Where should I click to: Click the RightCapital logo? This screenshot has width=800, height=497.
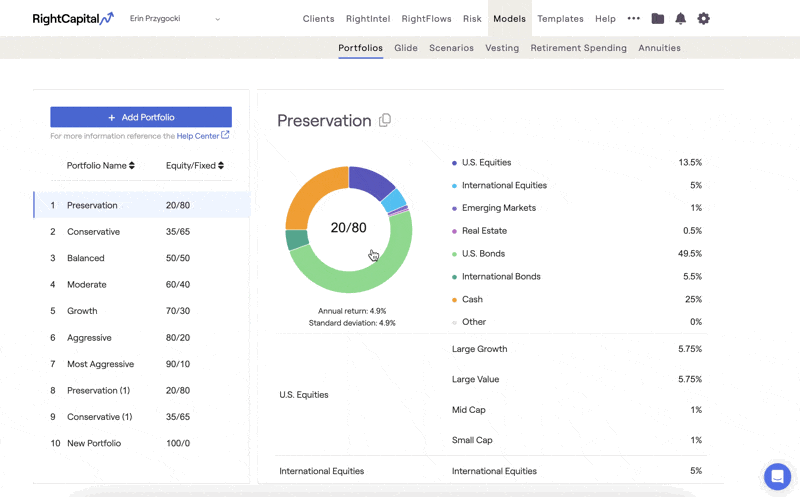72,19
